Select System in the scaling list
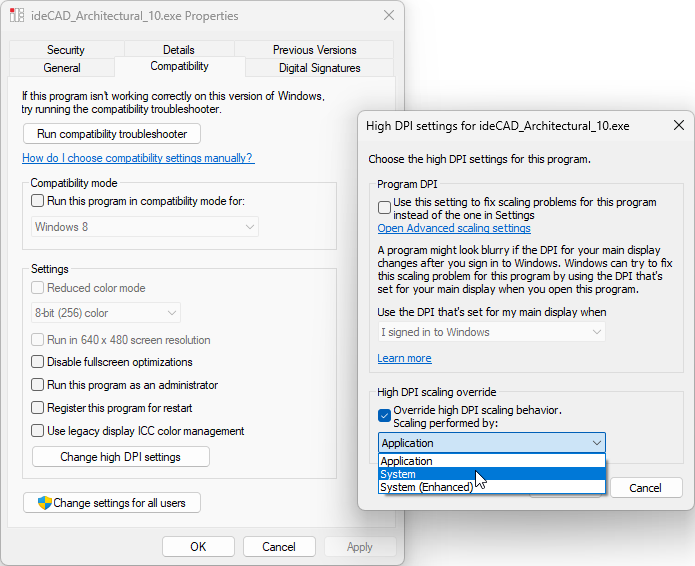 (x=492, y=474)
